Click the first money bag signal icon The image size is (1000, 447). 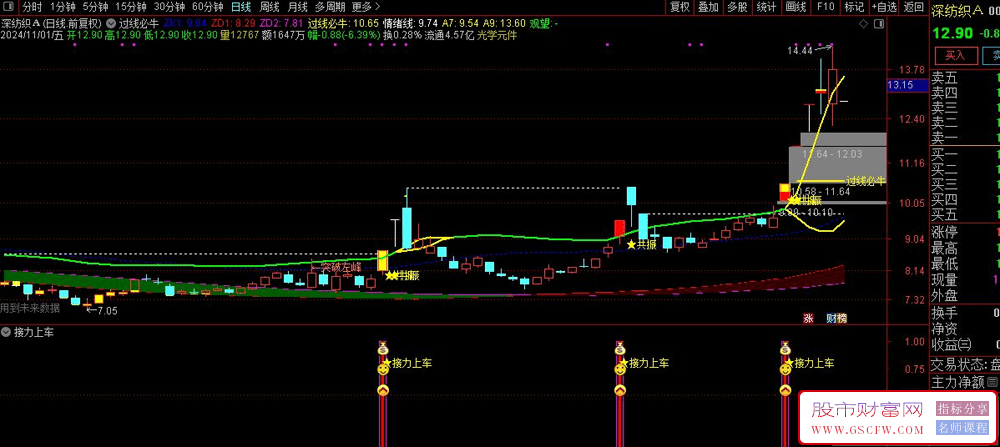pos(382,349)
